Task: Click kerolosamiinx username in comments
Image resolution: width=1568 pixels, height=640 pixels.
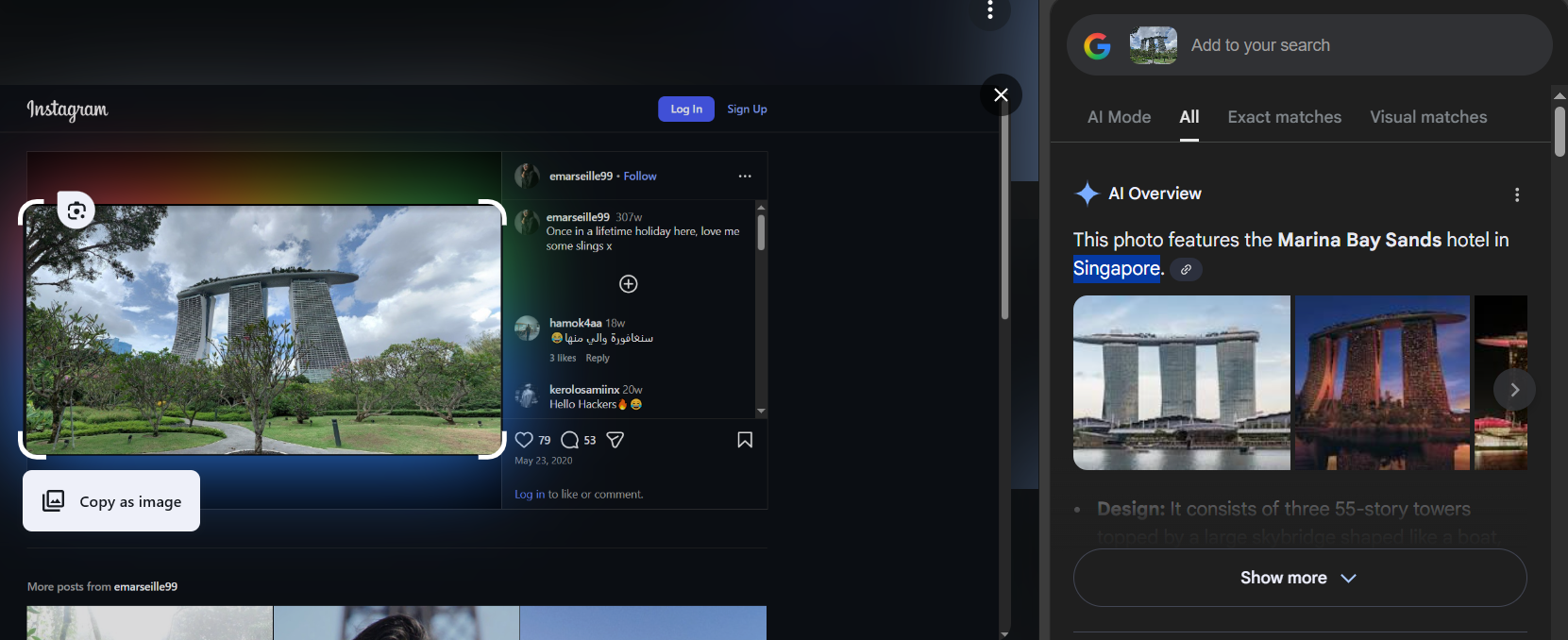Action: (584, 390)
